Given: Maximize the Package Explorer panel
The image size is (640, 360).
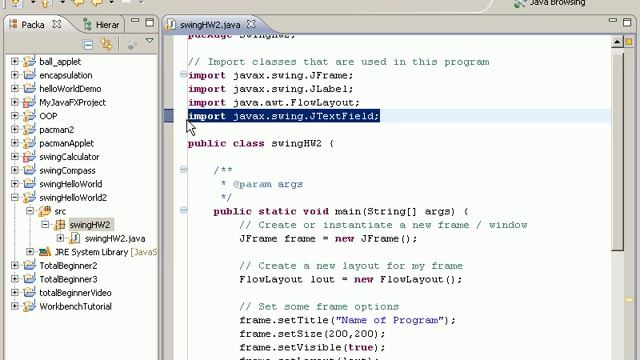Looking at the screenshot, I should coord(149,22).
